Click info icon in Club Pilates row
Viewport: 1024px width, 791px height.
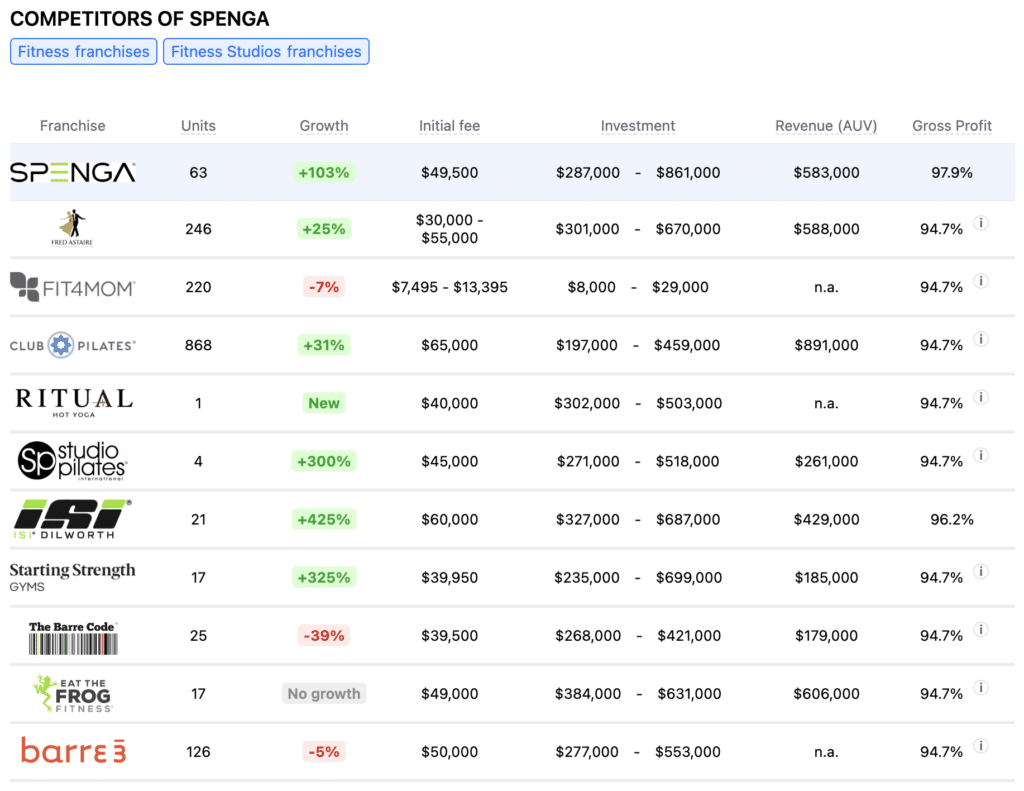pos(980,339)
